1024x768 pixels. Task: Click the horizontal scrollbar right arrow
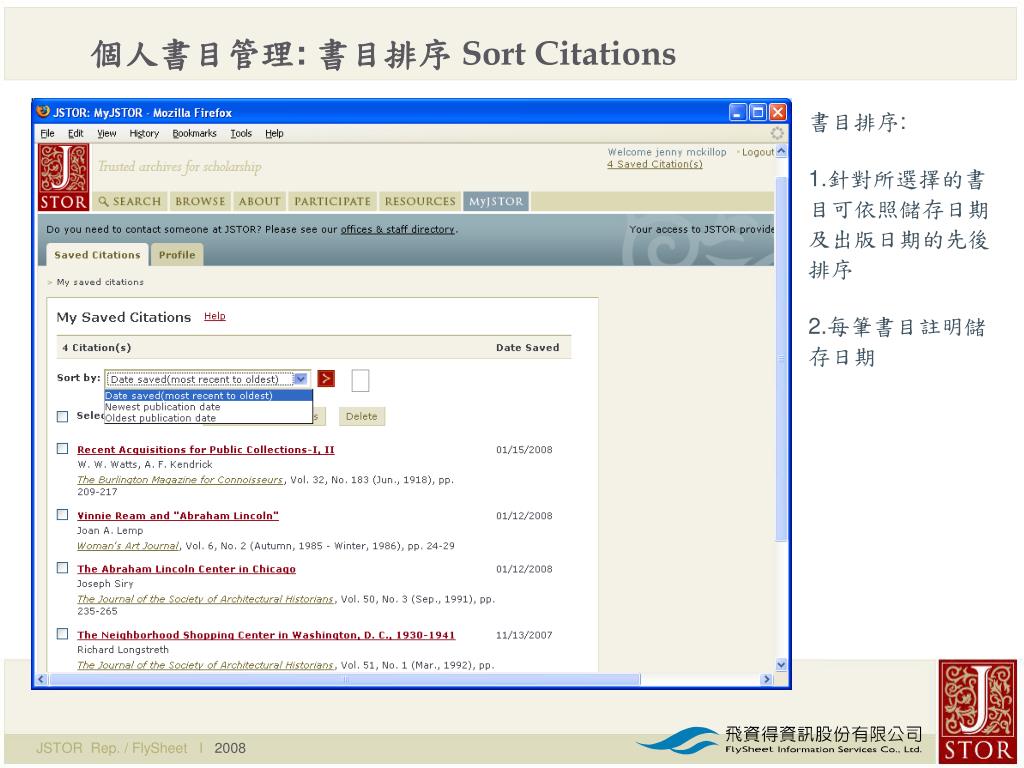767,679
